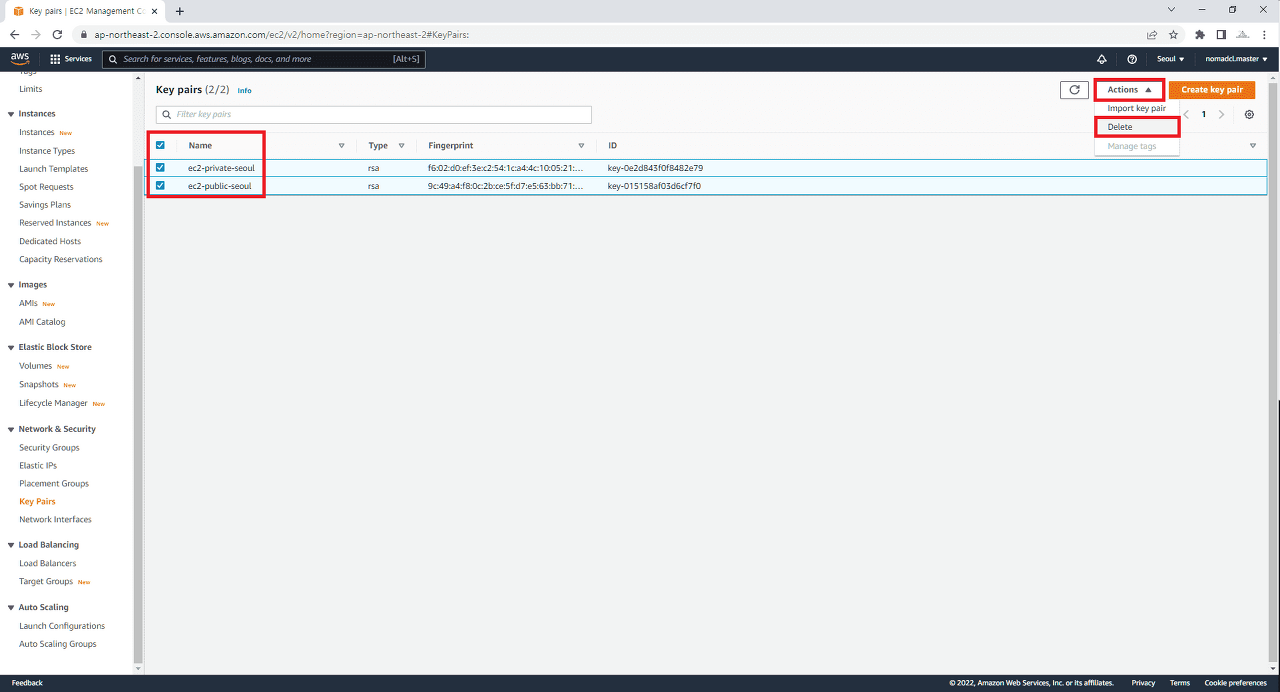Sort by Fingerprint column arrow
The height and width of the screenshot is (692, 1280).
(581, 146)
